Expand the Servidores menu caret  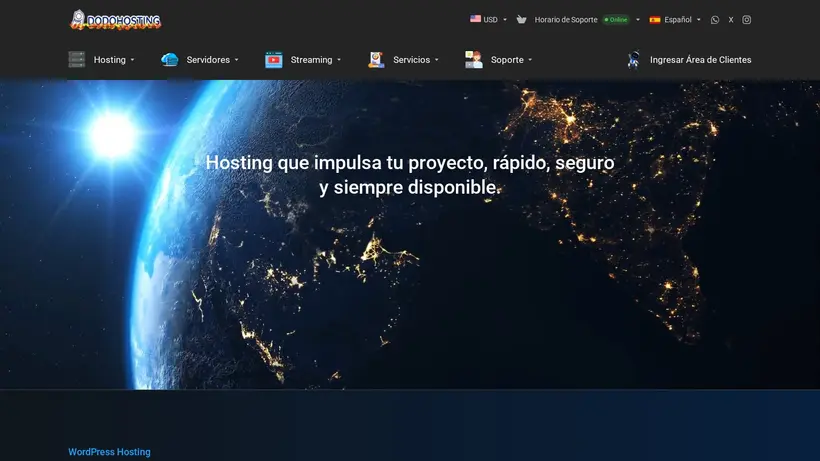pyautogui.click(x=236, y=60)
